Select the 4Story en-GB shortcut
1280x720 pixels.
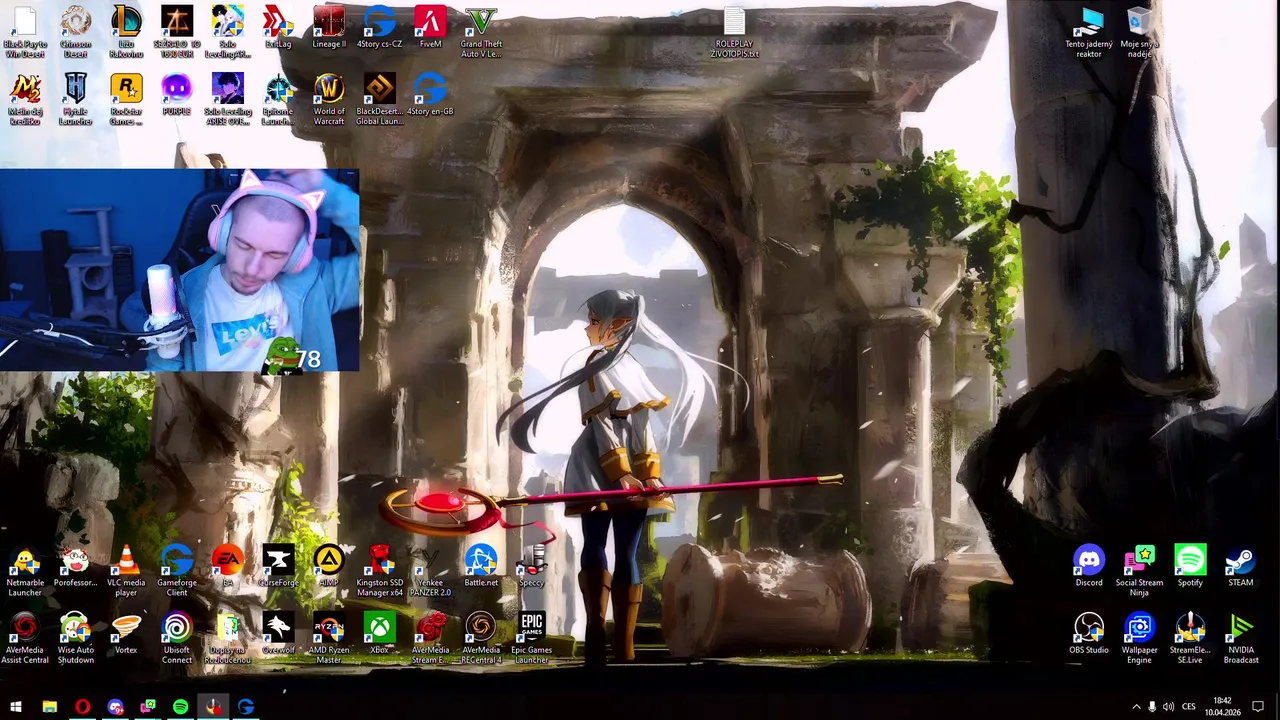430,94
